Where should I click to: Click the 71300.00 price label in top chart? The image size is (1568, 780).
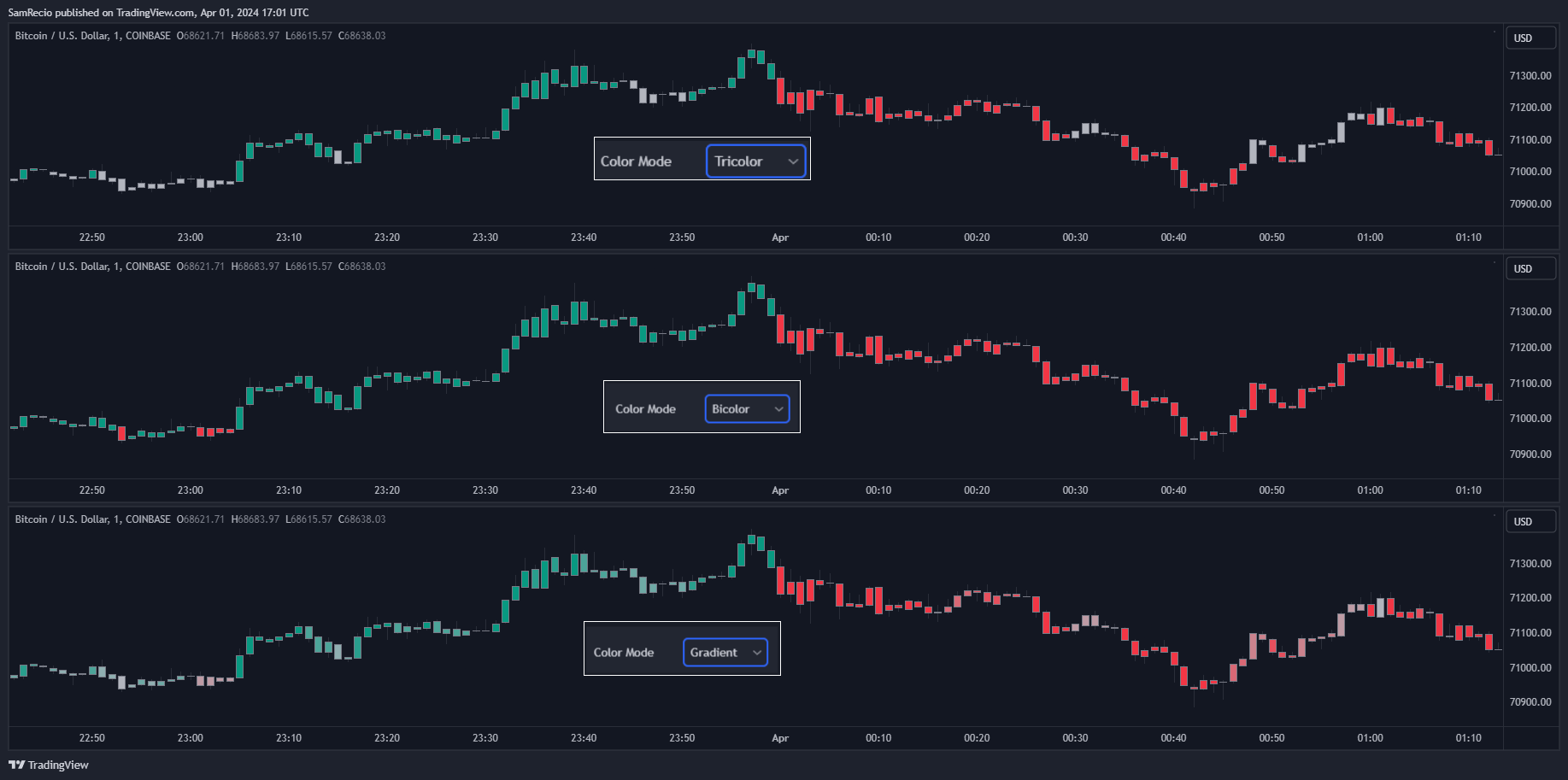tap(1530, 76)
